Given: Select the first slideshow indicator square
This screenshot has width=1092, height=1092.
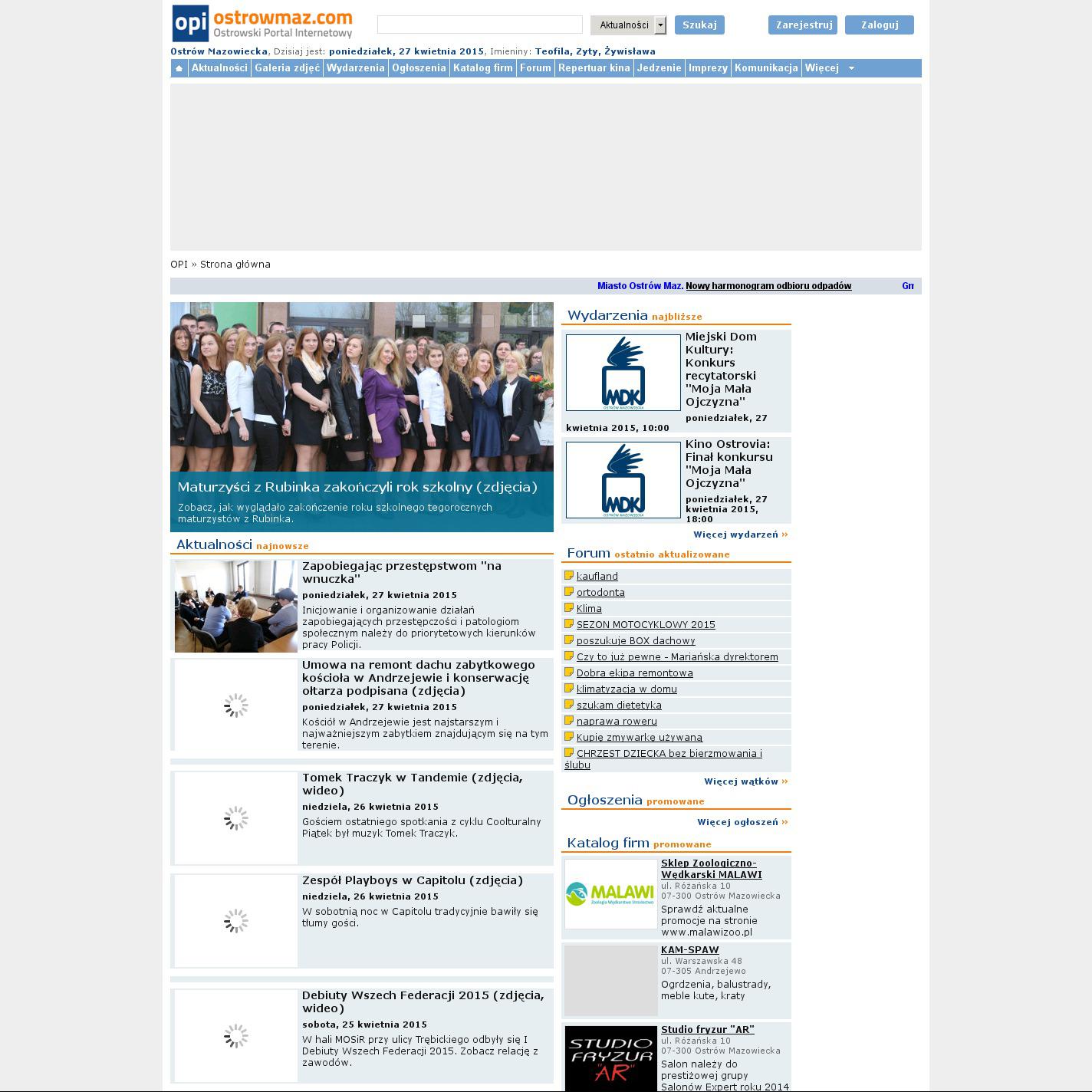Looking at the screenshot, I should [x=419, y=321].
